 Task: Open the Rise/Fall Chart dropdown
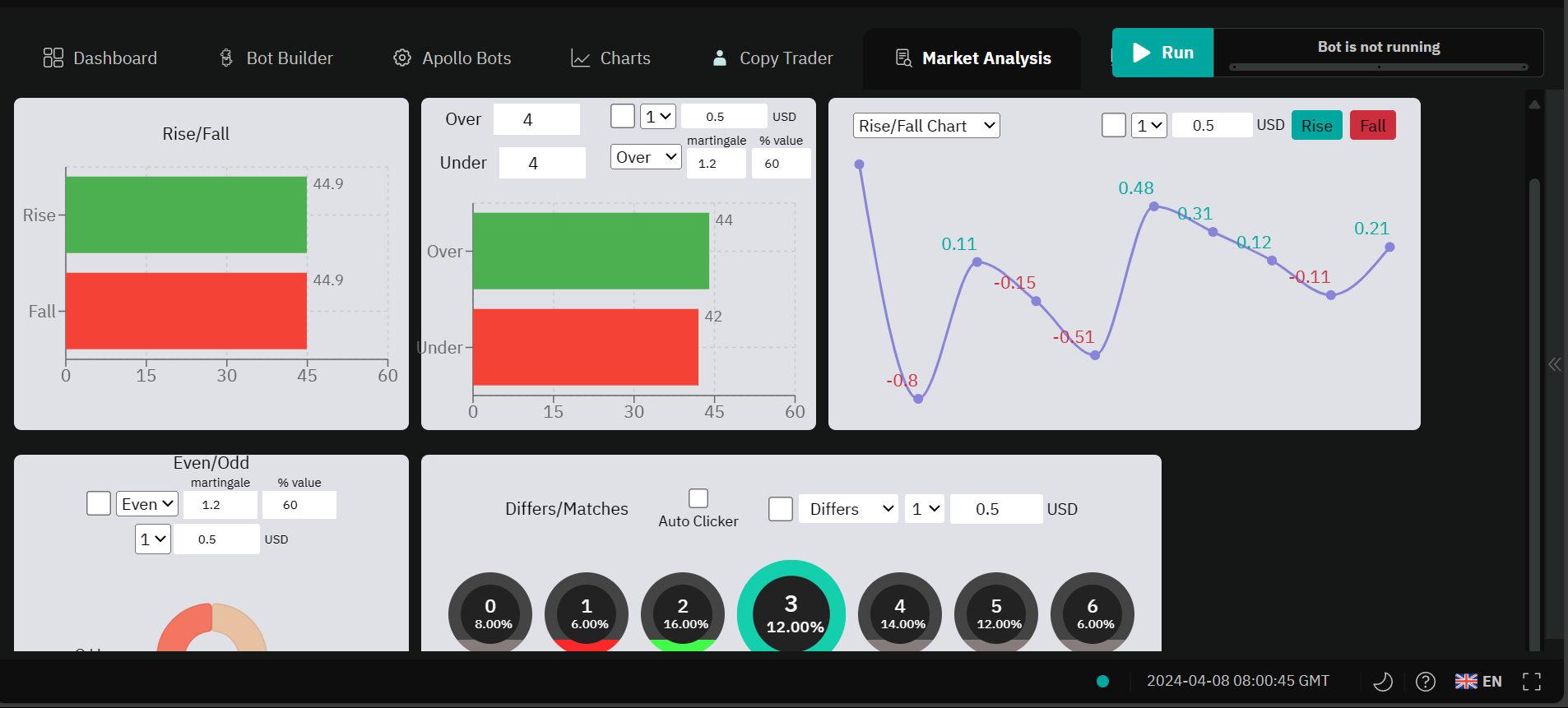pos(926,126)
